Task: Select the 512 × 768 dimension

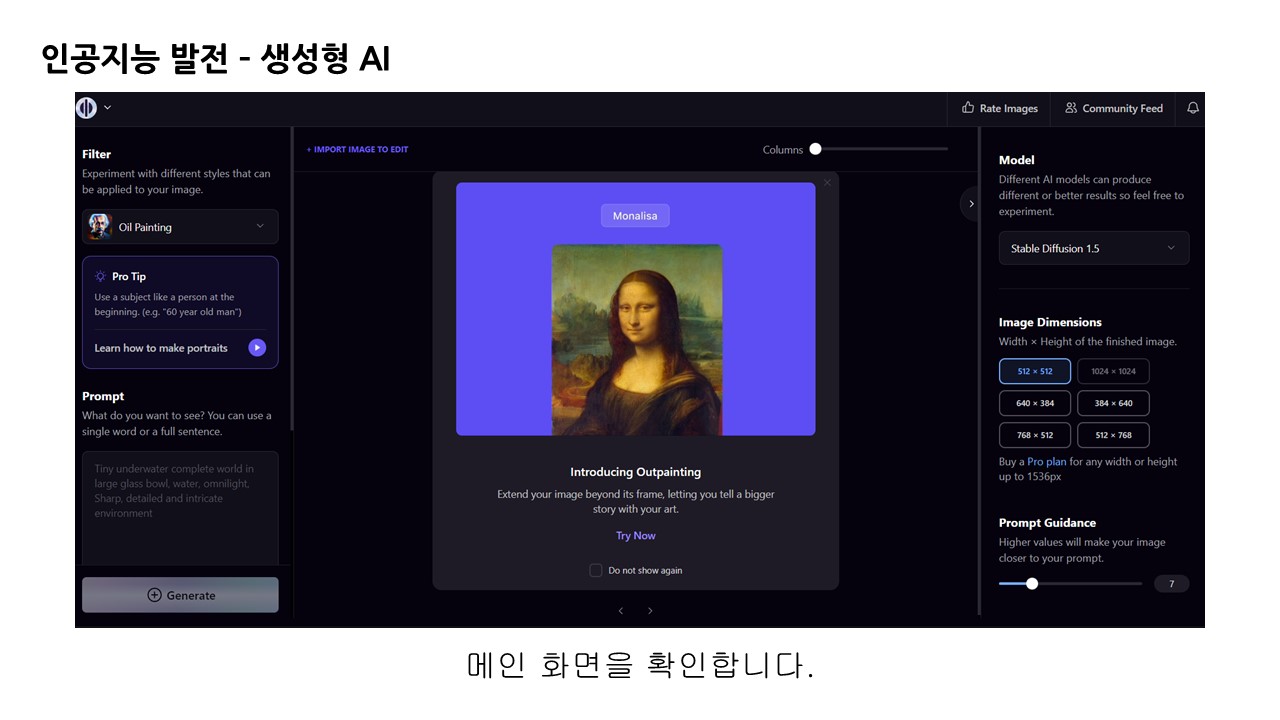Action: [x=1113, y=435]
